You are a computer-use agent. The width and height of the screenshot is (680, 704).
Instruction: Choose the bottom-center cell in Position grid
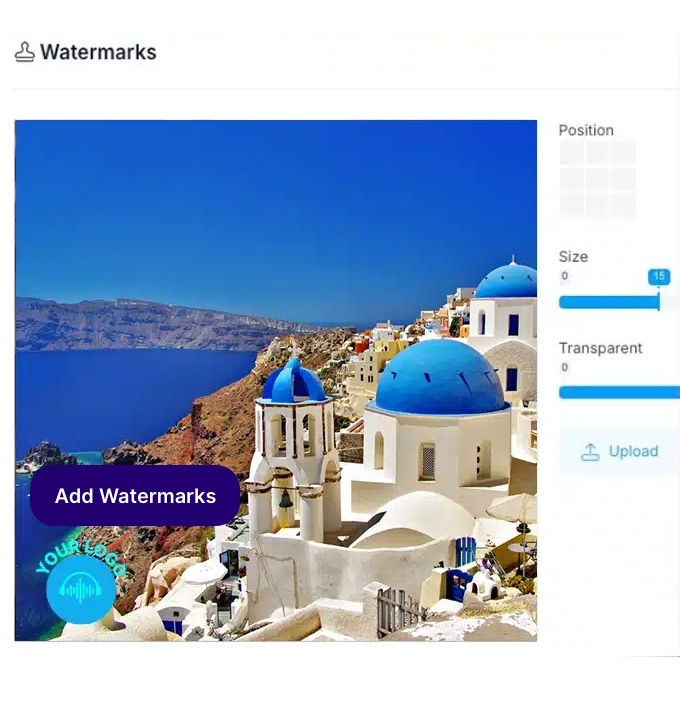[597, 205]
